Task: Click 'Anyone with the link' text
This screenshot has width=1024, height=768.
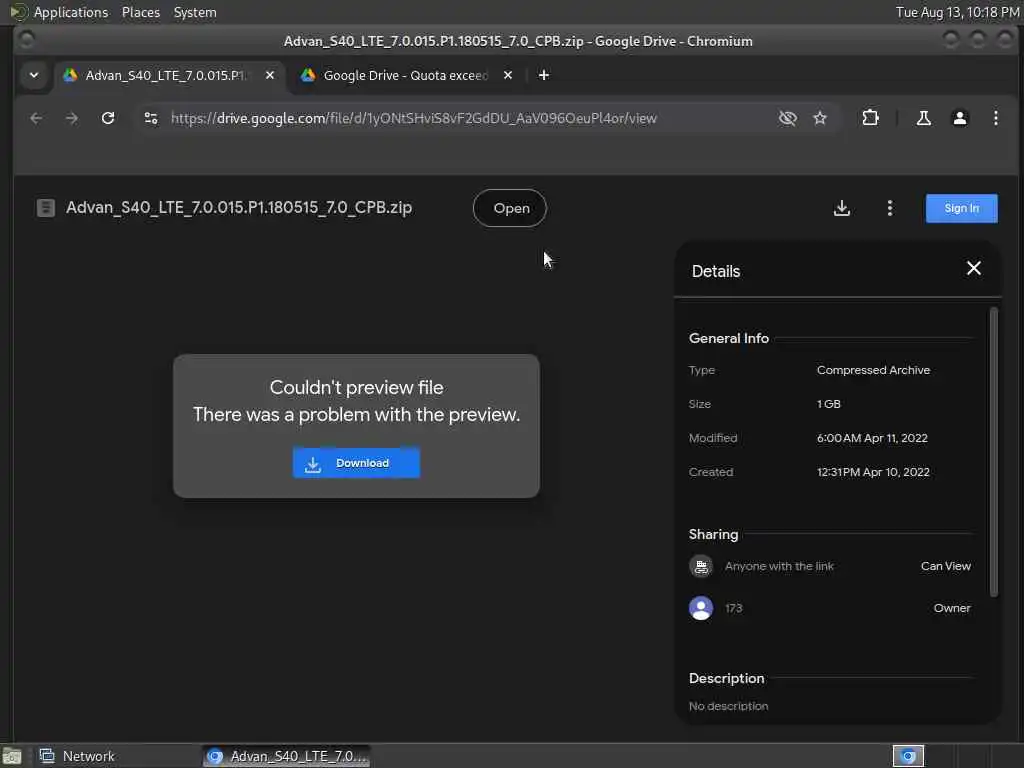Action: 779,566
